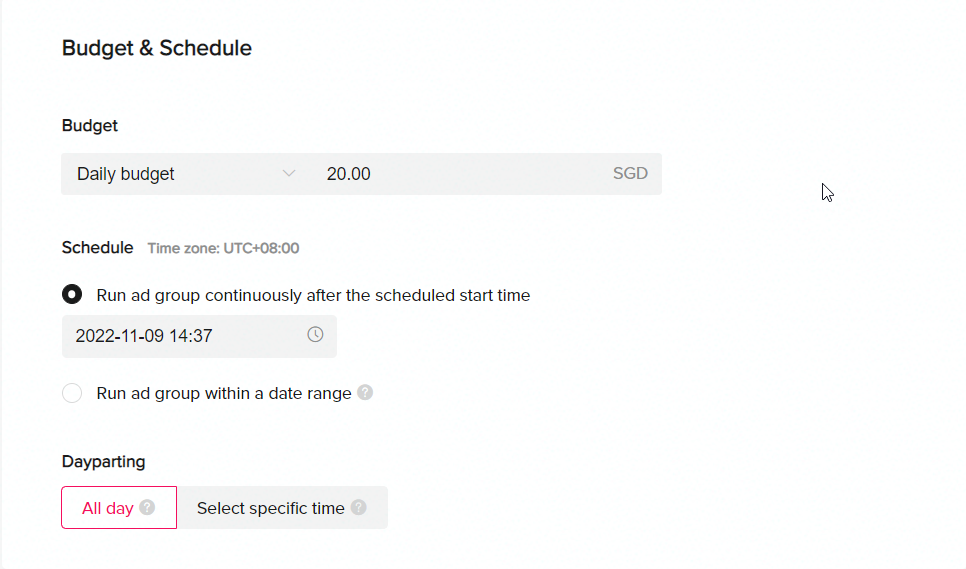Click the Budget section label
Viewport: 966px width, 569px height.
click(89, 126)
